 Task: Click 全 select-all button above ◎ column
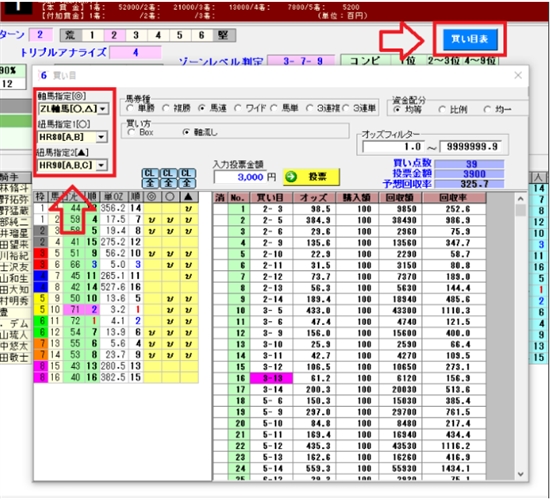click(x=150, y=183)
